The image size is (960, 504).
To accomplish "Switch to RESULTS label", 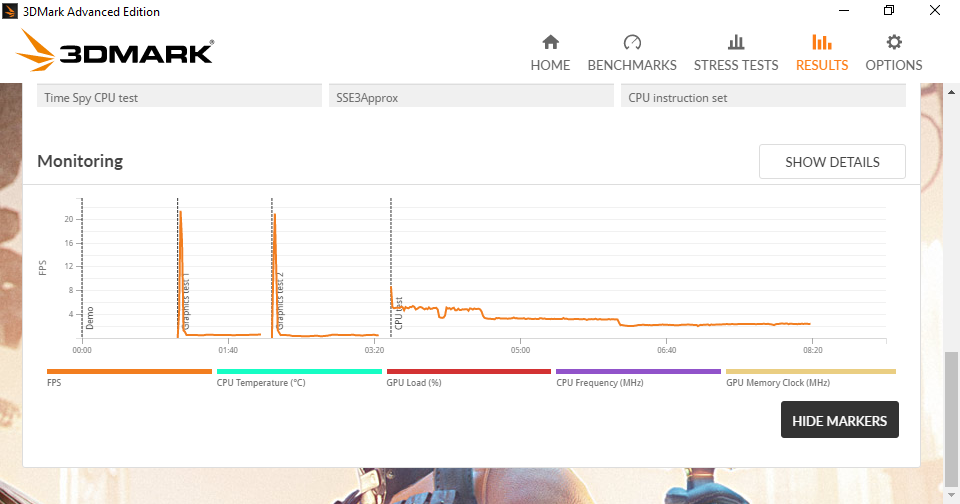I will pos(822,65).
